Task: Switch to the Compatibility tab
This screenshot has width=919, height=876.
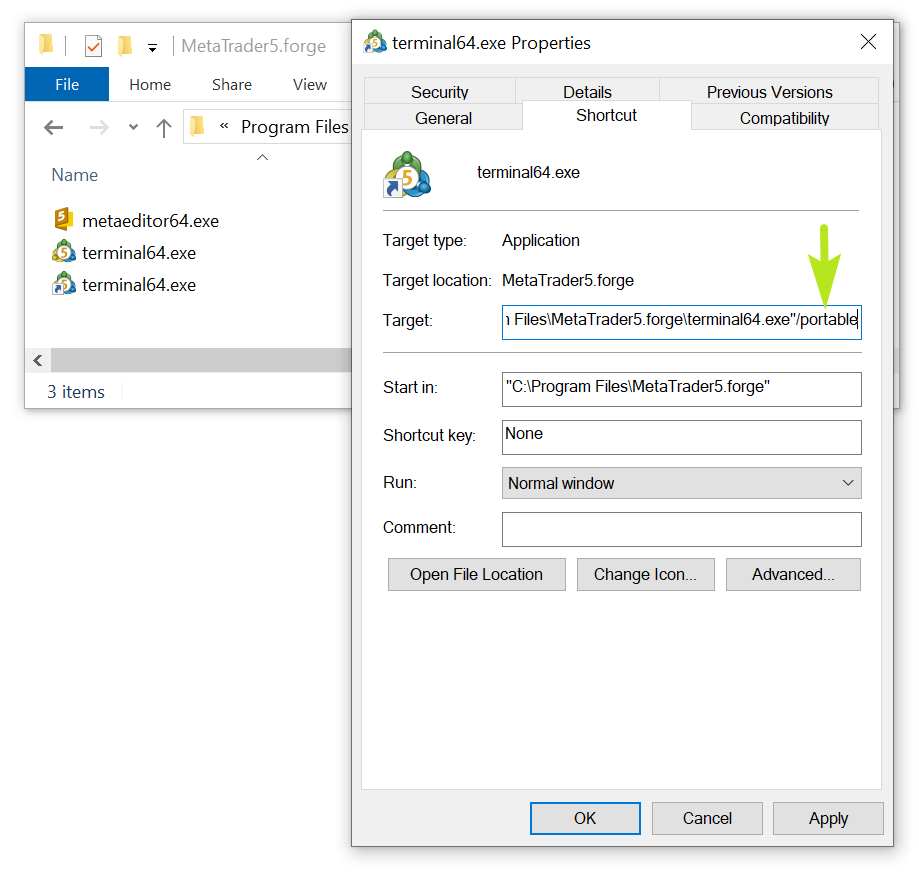Action: click(x=784, y=117)
